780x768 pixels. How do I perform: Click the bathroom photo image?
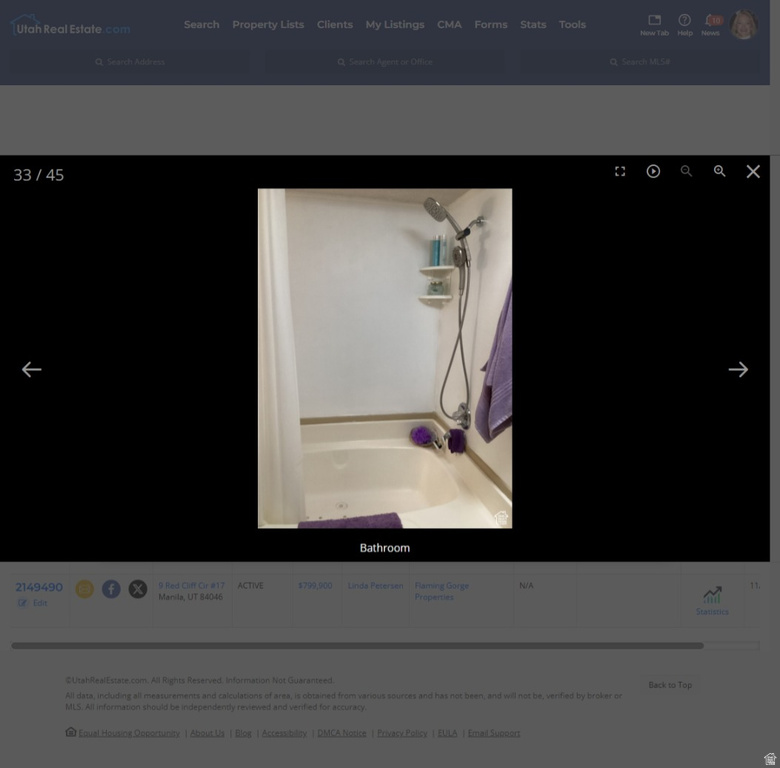tap(384, 357)
